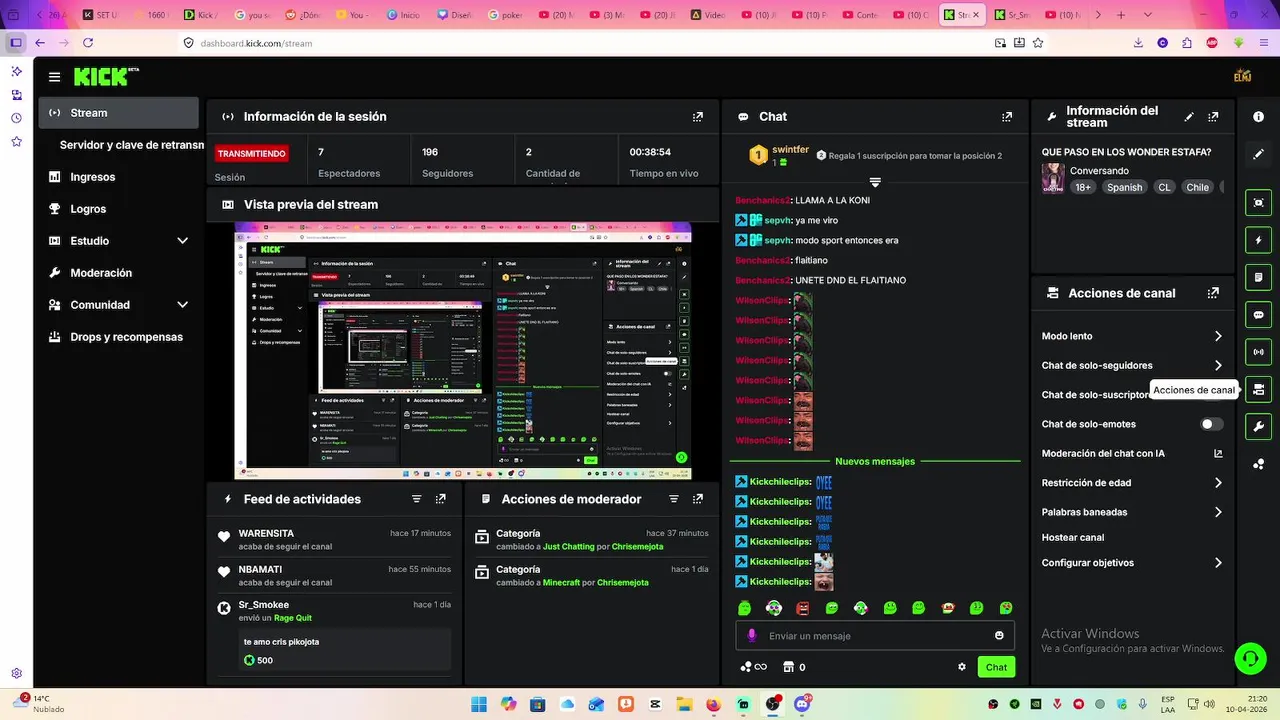This screenshot has height=720, width=1280.
Task: Select swintfer in the leaderboard
Action: 790,150
